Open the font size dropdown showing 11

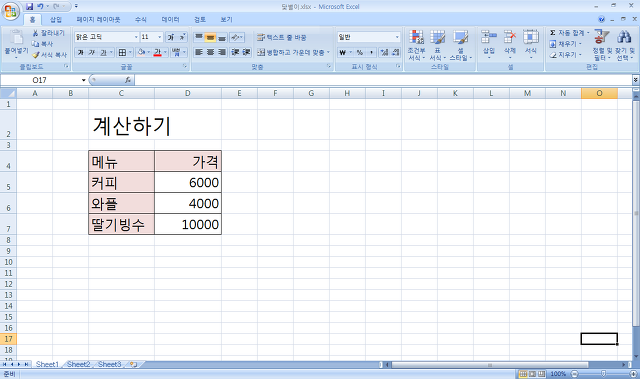(x=160, y=37)
